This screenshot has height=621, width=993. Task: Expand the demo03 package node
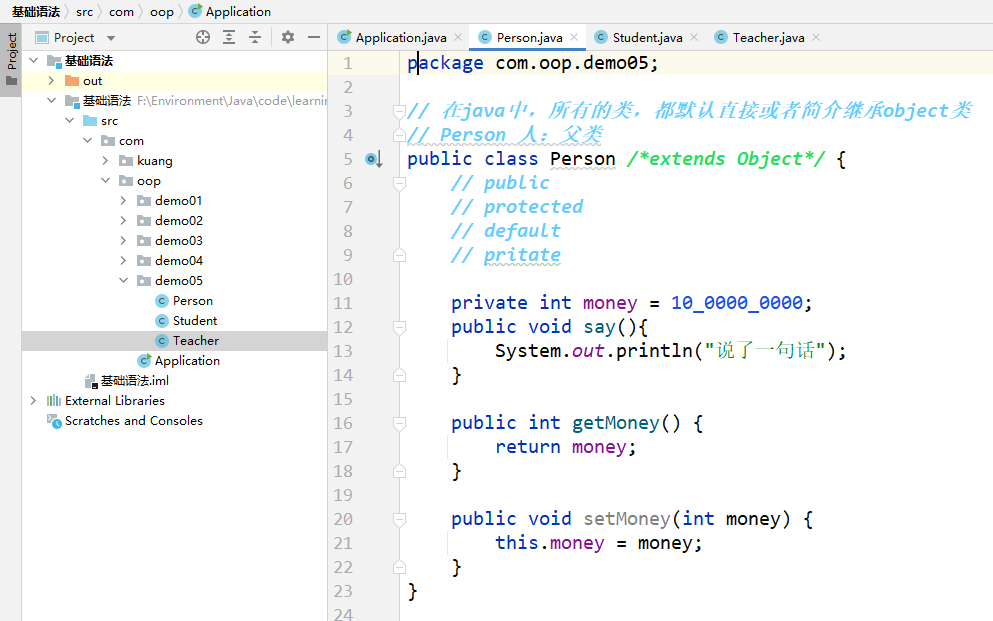point(123,241)
